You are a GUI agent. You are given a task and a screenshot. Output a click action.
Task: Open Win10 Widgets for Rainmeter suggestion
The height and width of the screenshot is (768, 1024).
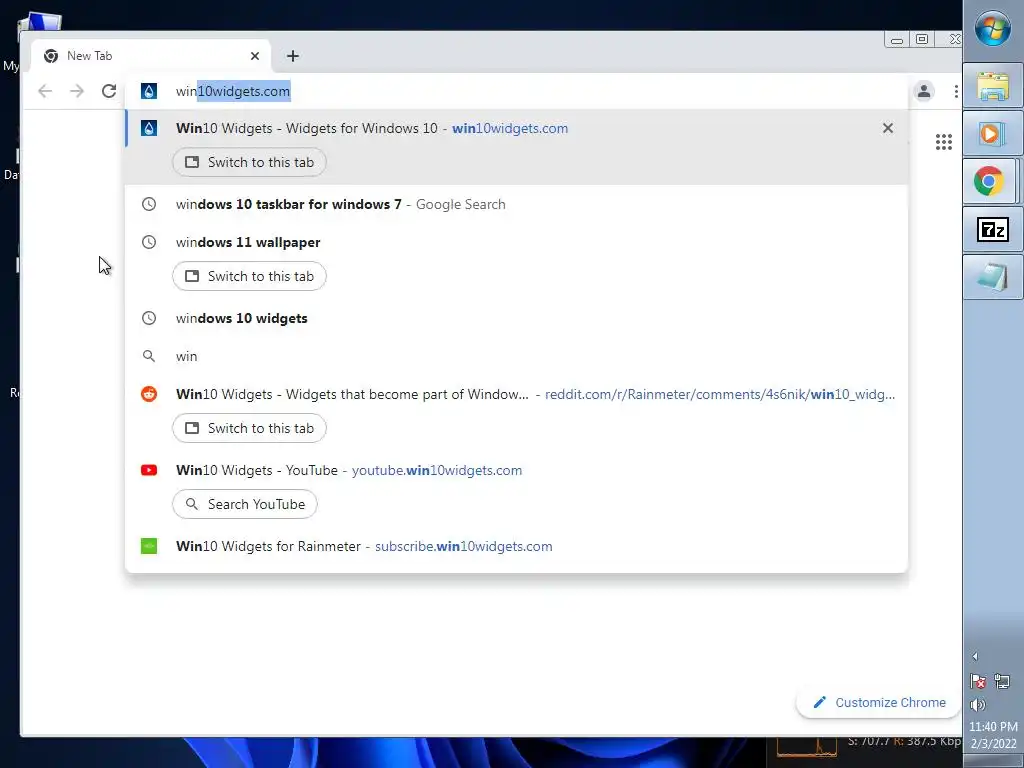point(516,546)
